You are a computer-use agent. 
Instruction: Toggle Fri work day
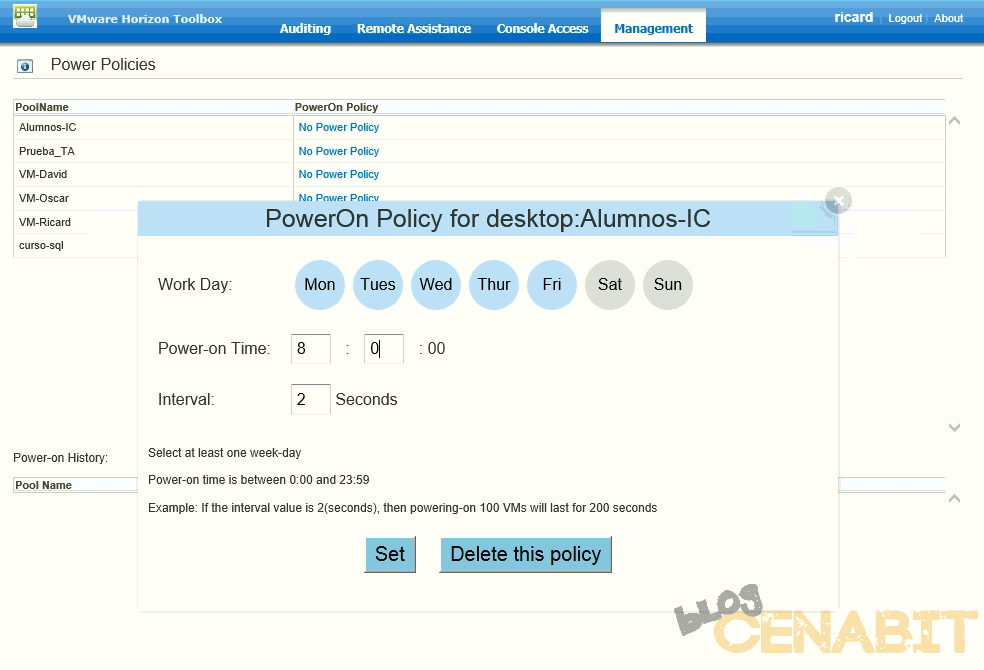click(x=552, y=285)
